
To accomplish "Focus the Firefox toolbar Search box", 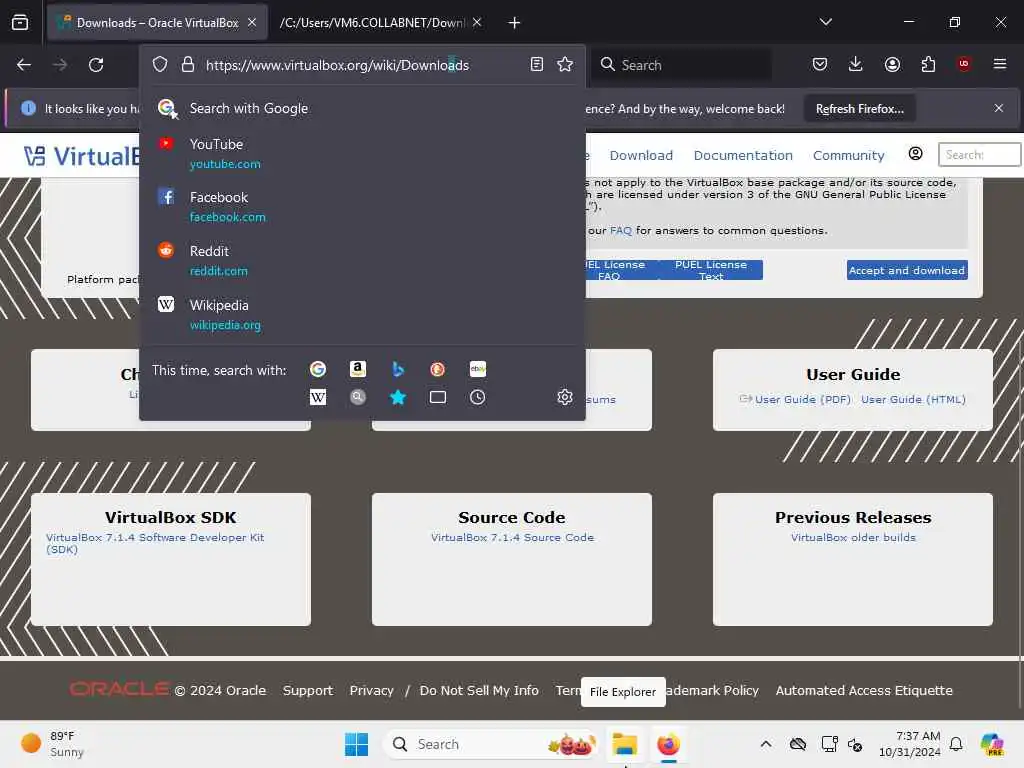I will [681, 65].
